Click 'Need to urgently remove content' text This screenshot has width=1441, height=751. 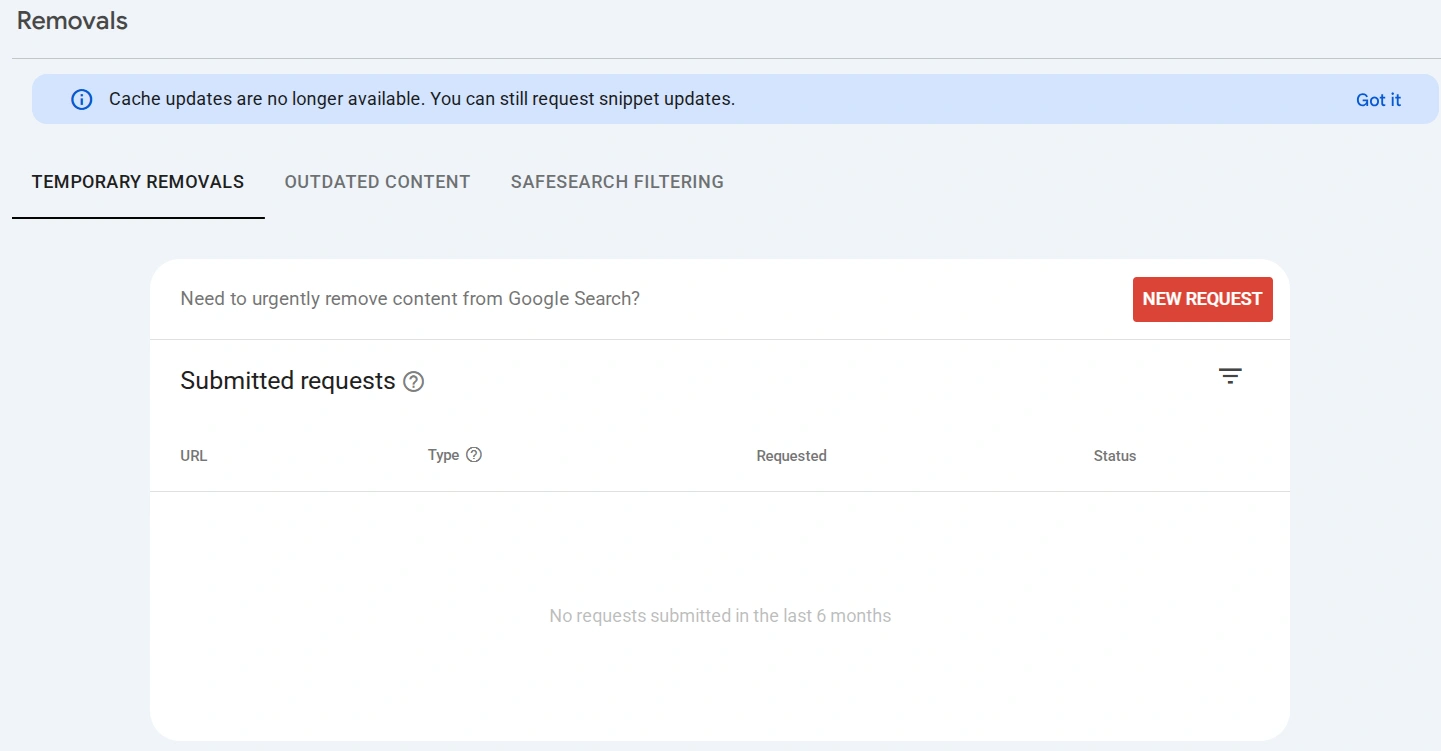coord(410,299)
